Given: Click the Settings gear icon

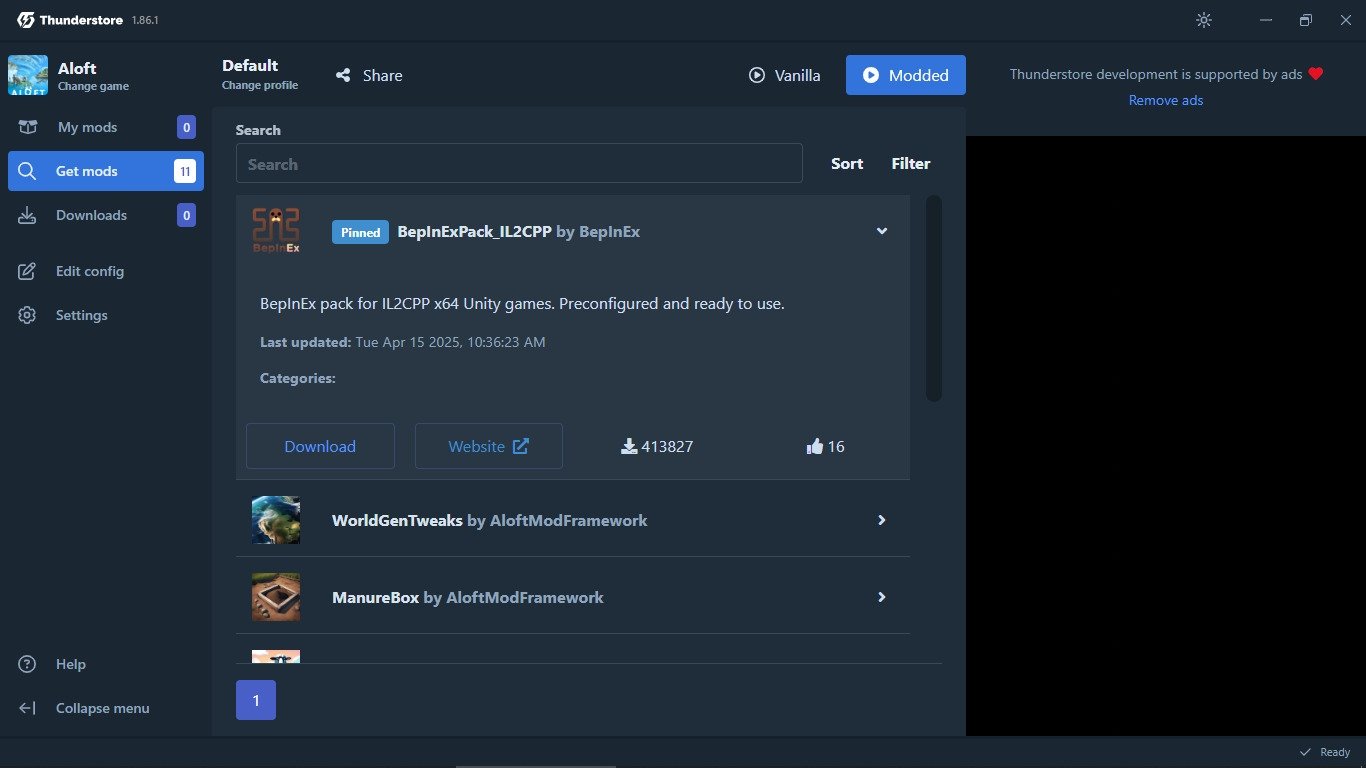Looking at the screenshot, I should (x=27, y=315).
